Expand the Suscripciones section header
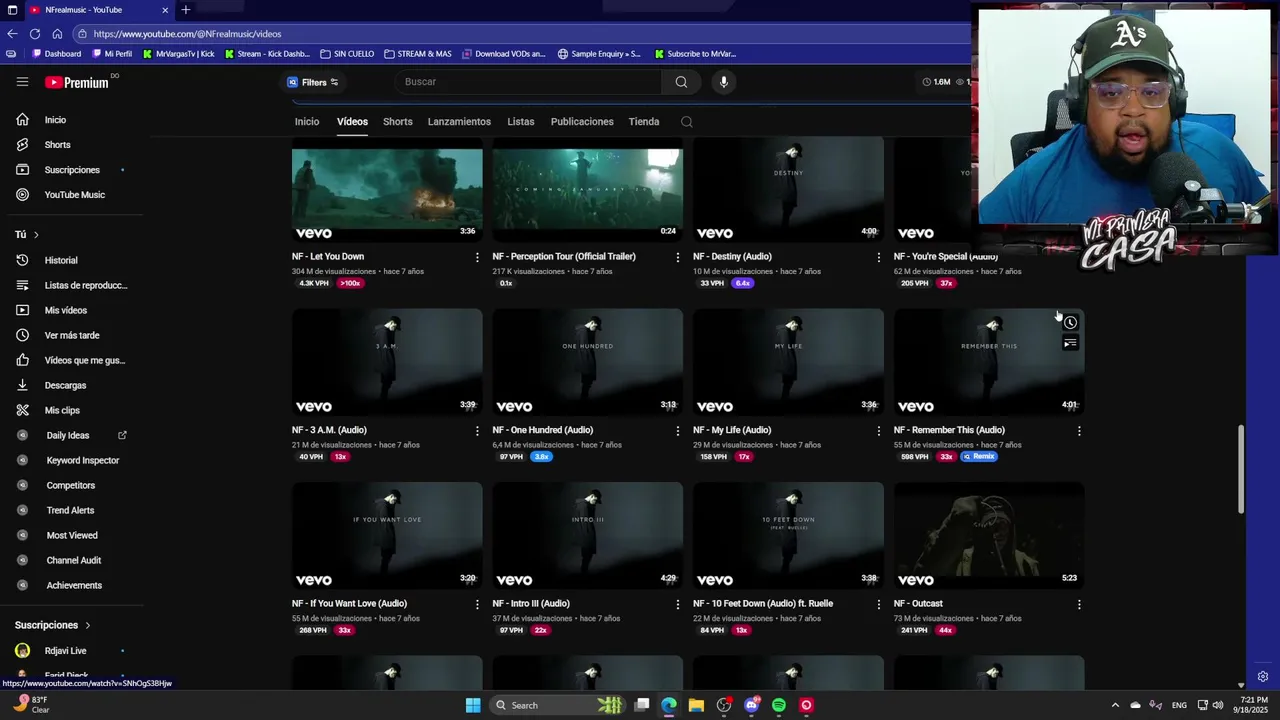 coord(52,625)
